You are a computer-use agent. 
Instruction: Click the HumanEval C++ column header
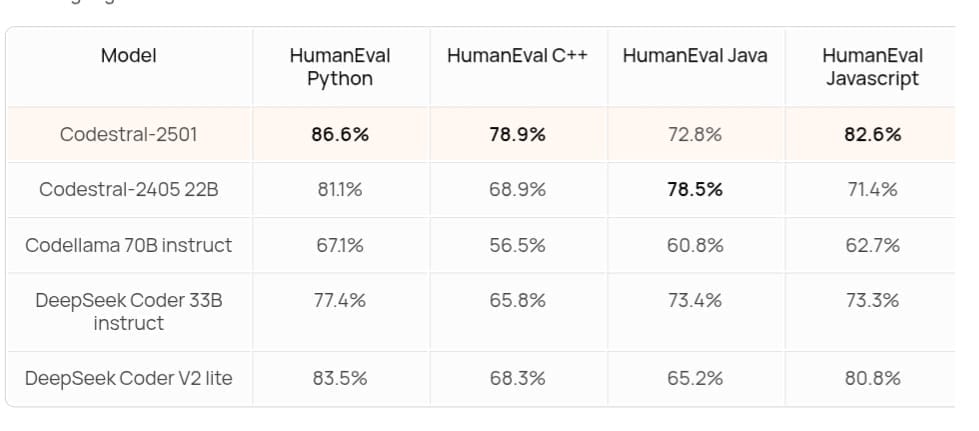tap(518, 56)
